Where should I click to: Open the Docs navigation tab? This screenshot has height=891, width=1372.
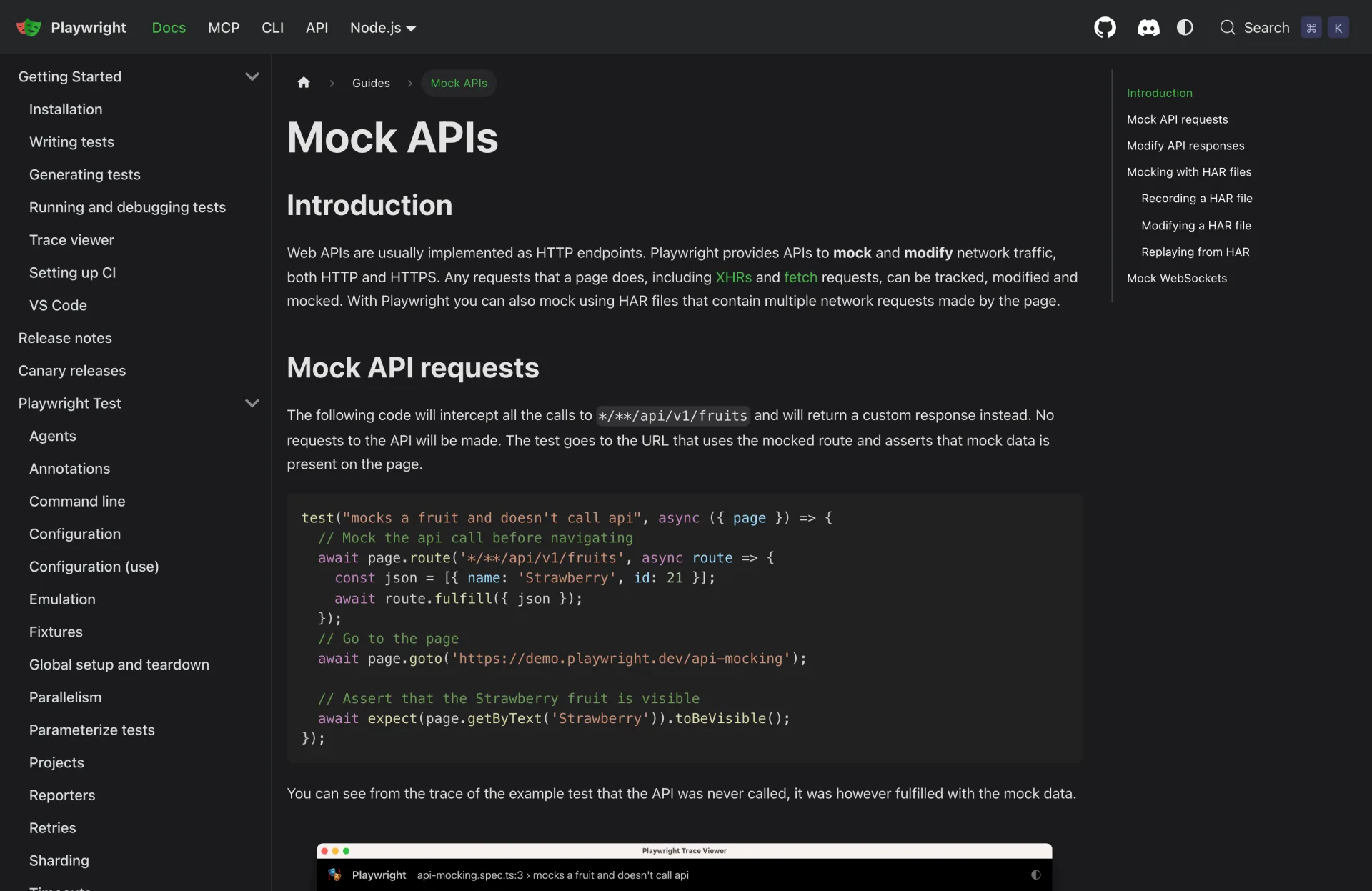[169, 27]
